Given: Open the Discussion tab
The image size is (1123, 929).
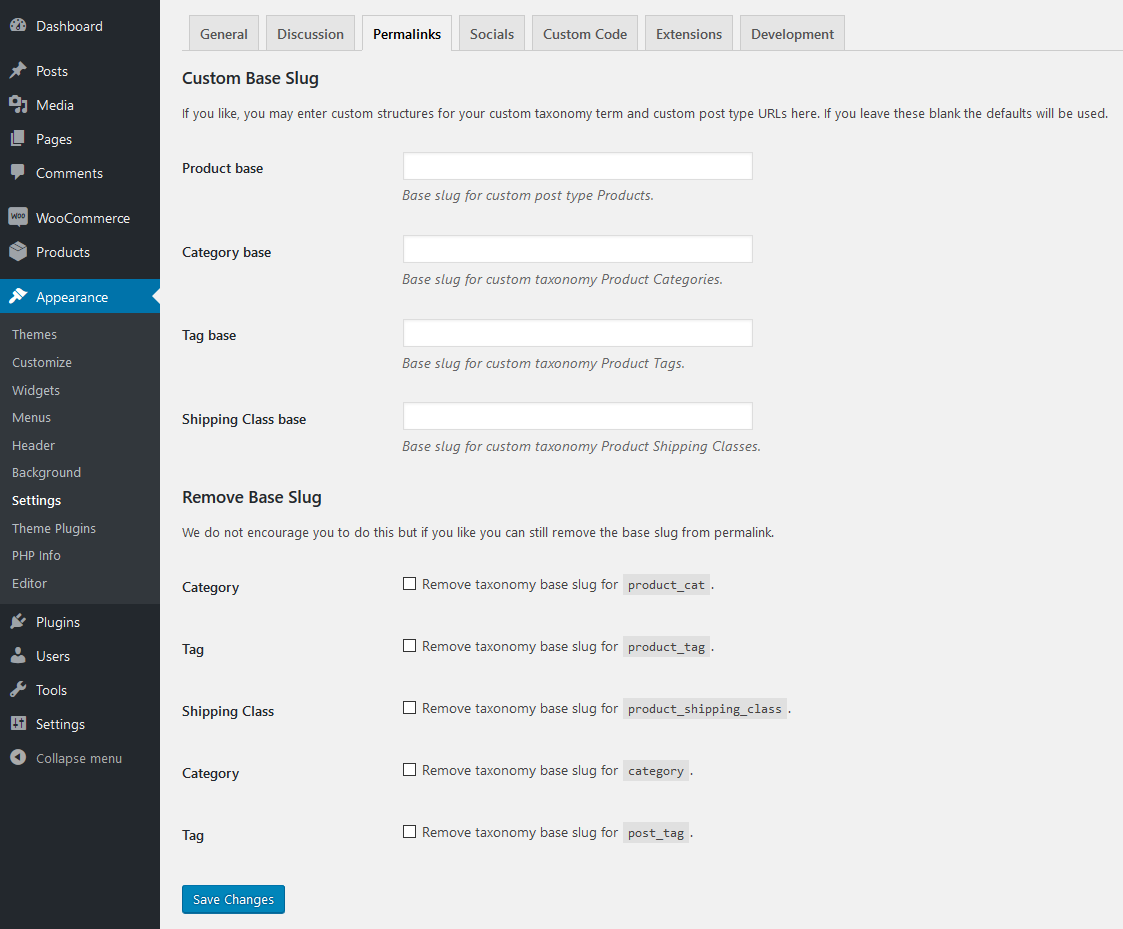Looking at the screenshot, I should [x=310, y=34].
